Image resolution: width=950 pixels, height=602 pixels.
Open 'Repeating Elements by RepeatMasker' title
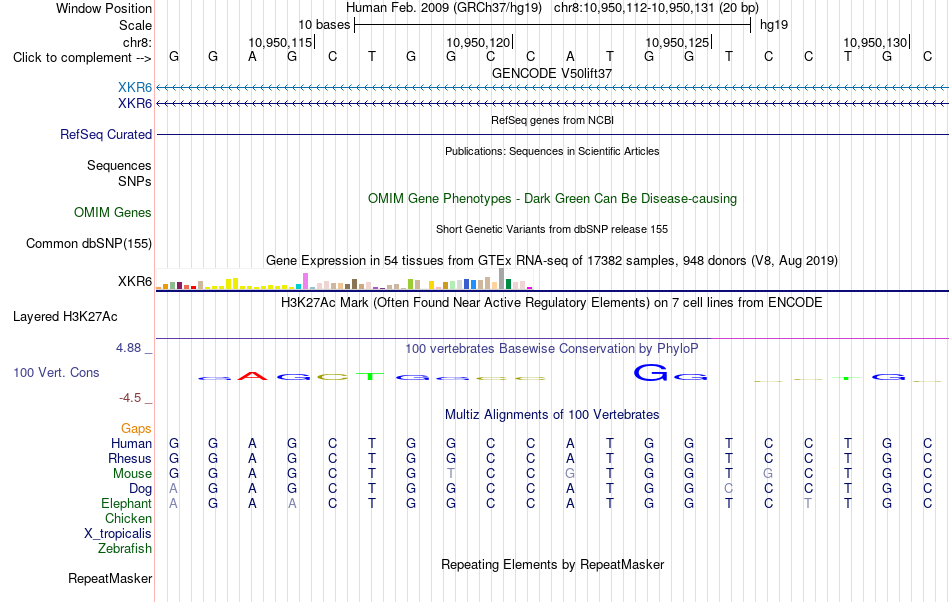click(552, 564)
